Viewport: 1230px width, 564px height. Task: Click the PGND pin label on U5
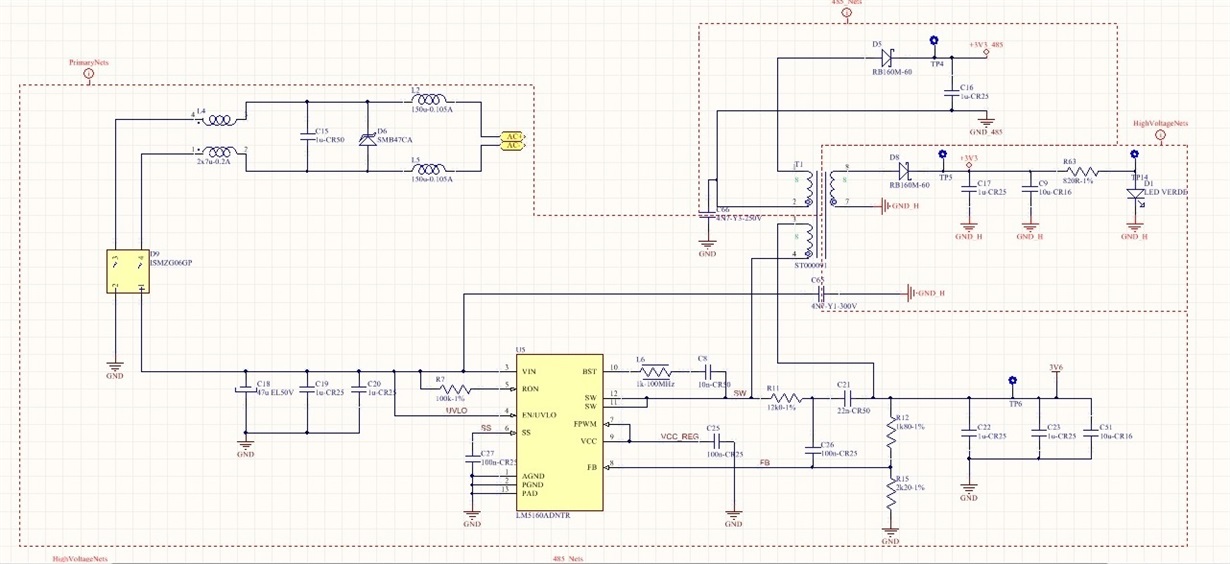(x=532, y=485)
